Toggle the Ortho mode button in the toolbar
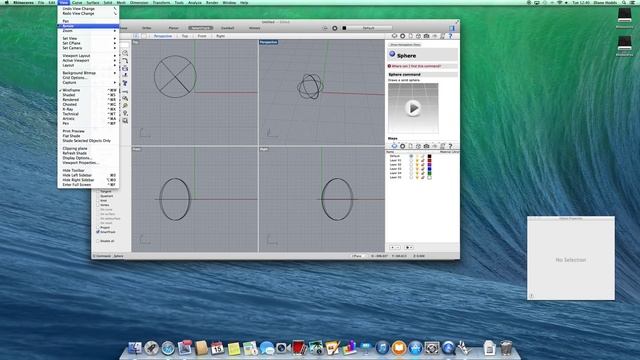 click(147, 28)
